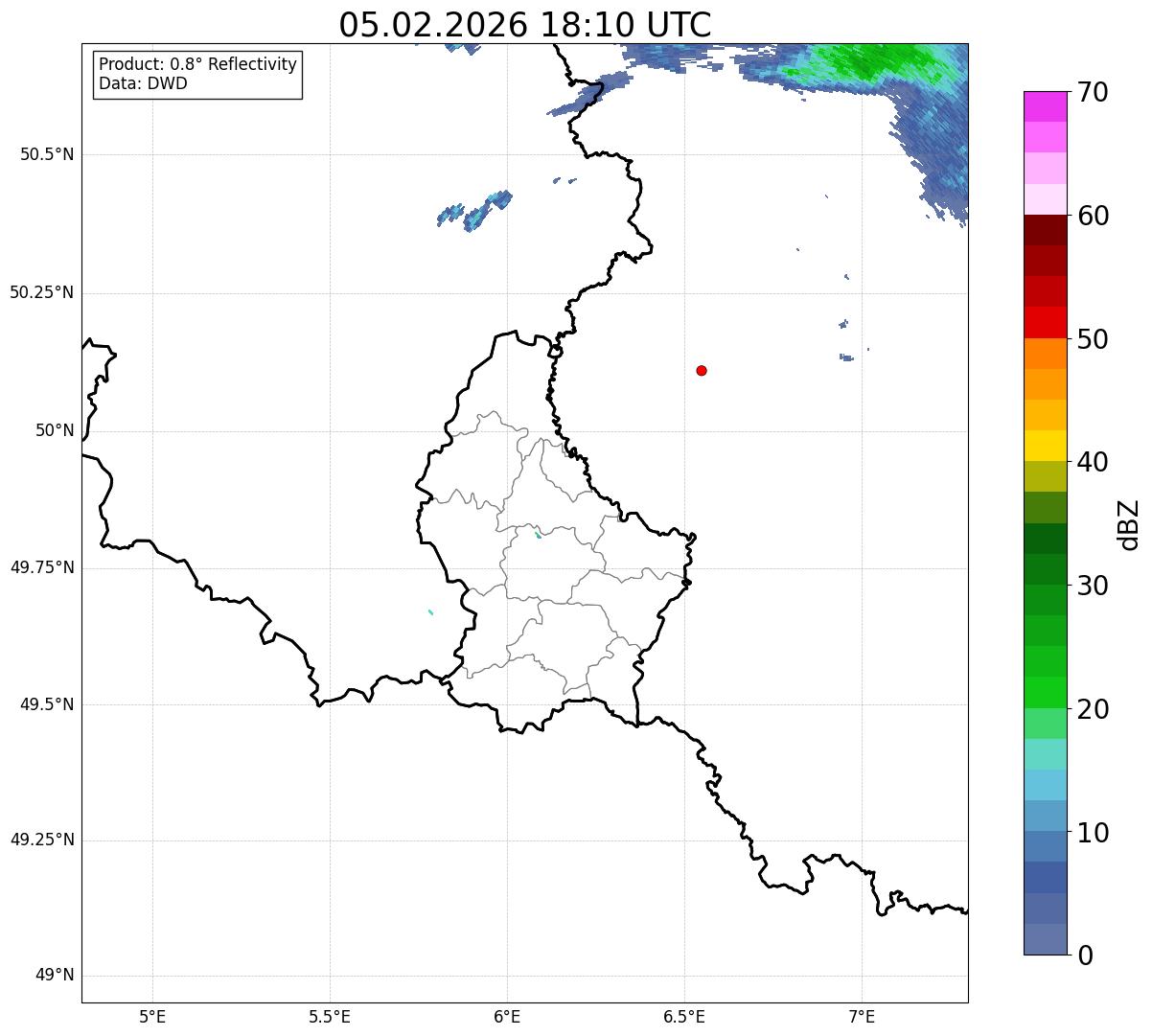
Task: Click the 7°E longitude label
Action: (x=862, y=1016)
